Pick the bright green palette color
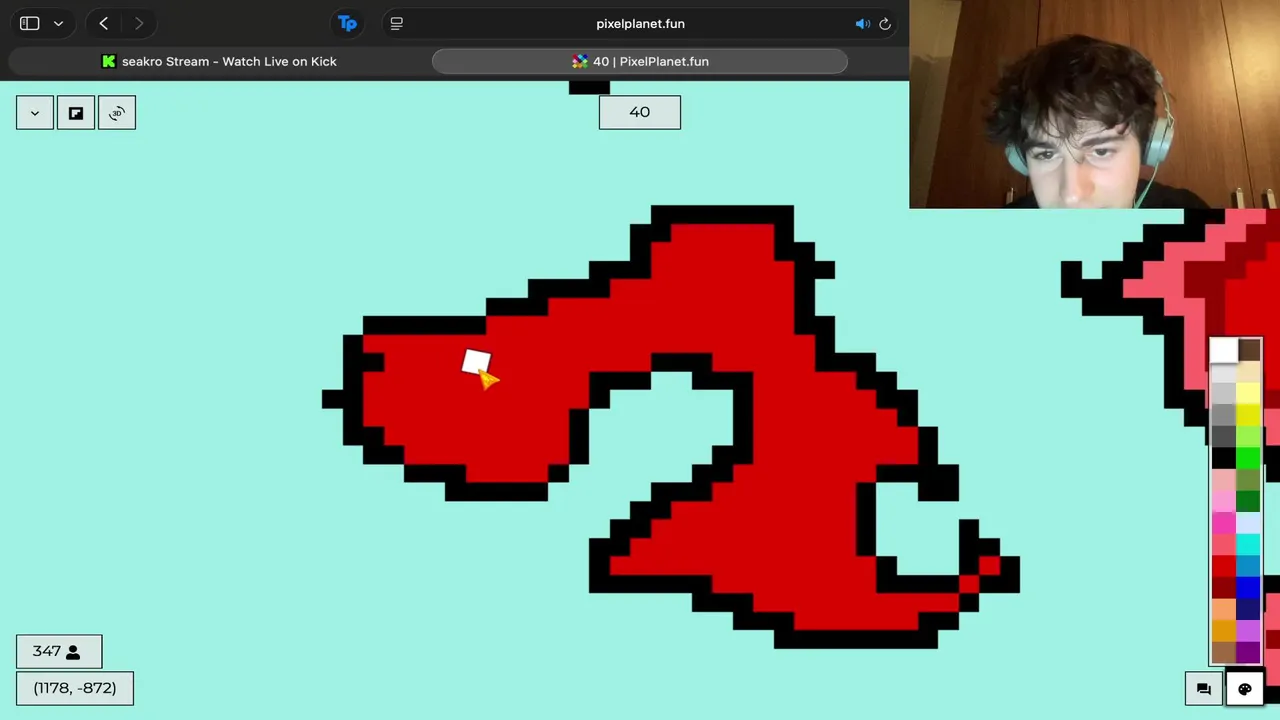1280x720 pixels. [1249, 458]
